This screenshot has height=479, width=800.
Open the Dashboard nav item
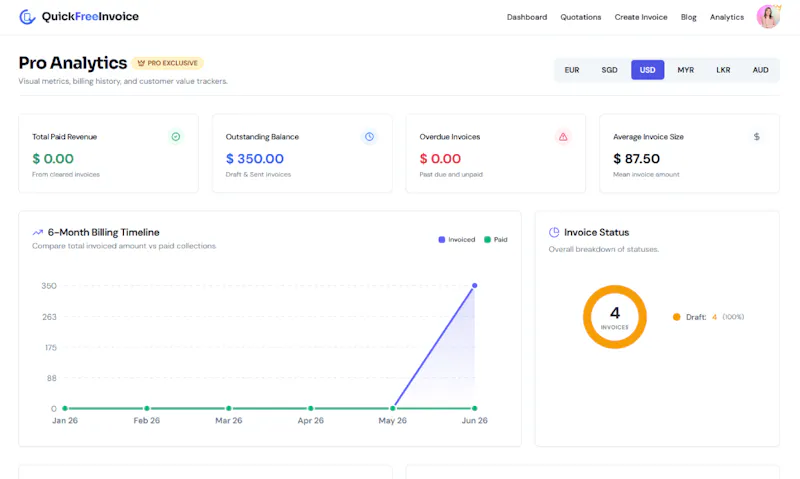527,17
